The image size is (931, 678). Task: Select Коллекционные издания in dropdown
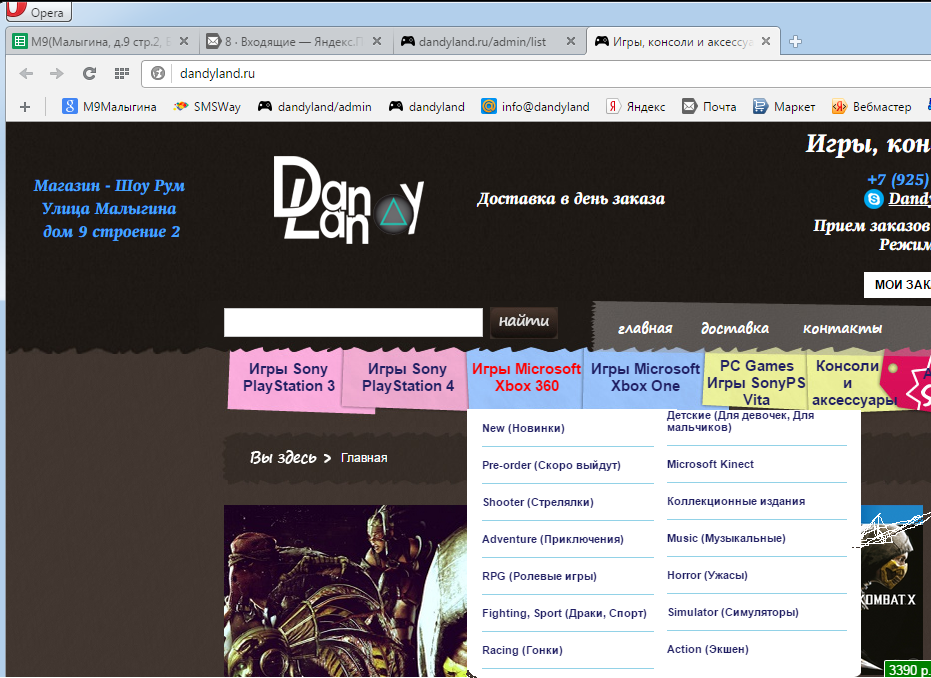pyautogui.click(x=736, y=501)
